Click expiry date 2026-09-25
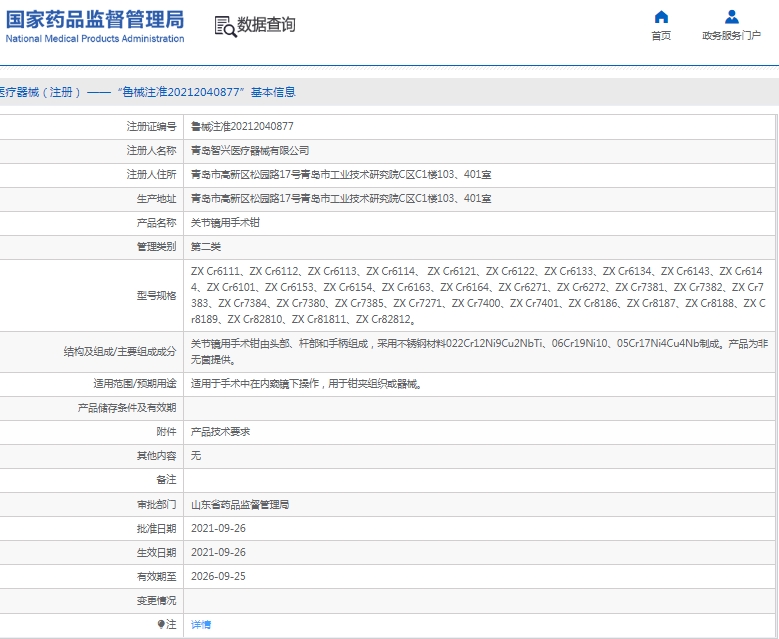779x639 pixels. [x=218, y=576]
